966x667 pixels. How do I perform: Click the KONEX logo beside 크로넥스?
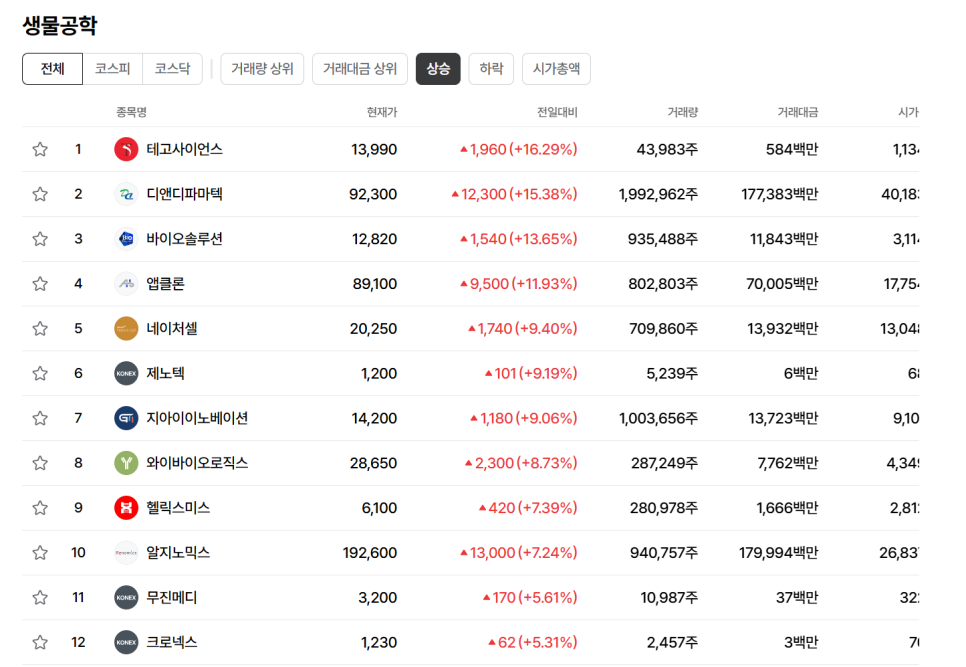(x=126, y=642)
